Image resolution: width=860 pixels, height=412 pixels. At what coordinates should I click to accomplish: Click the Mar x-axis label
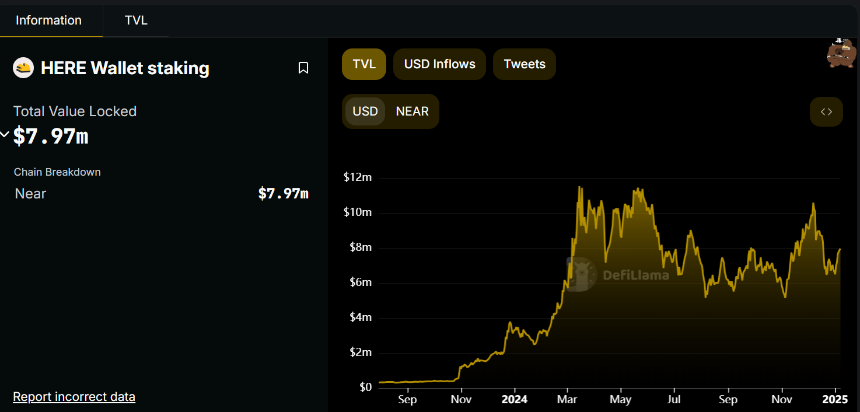(568, 399)
